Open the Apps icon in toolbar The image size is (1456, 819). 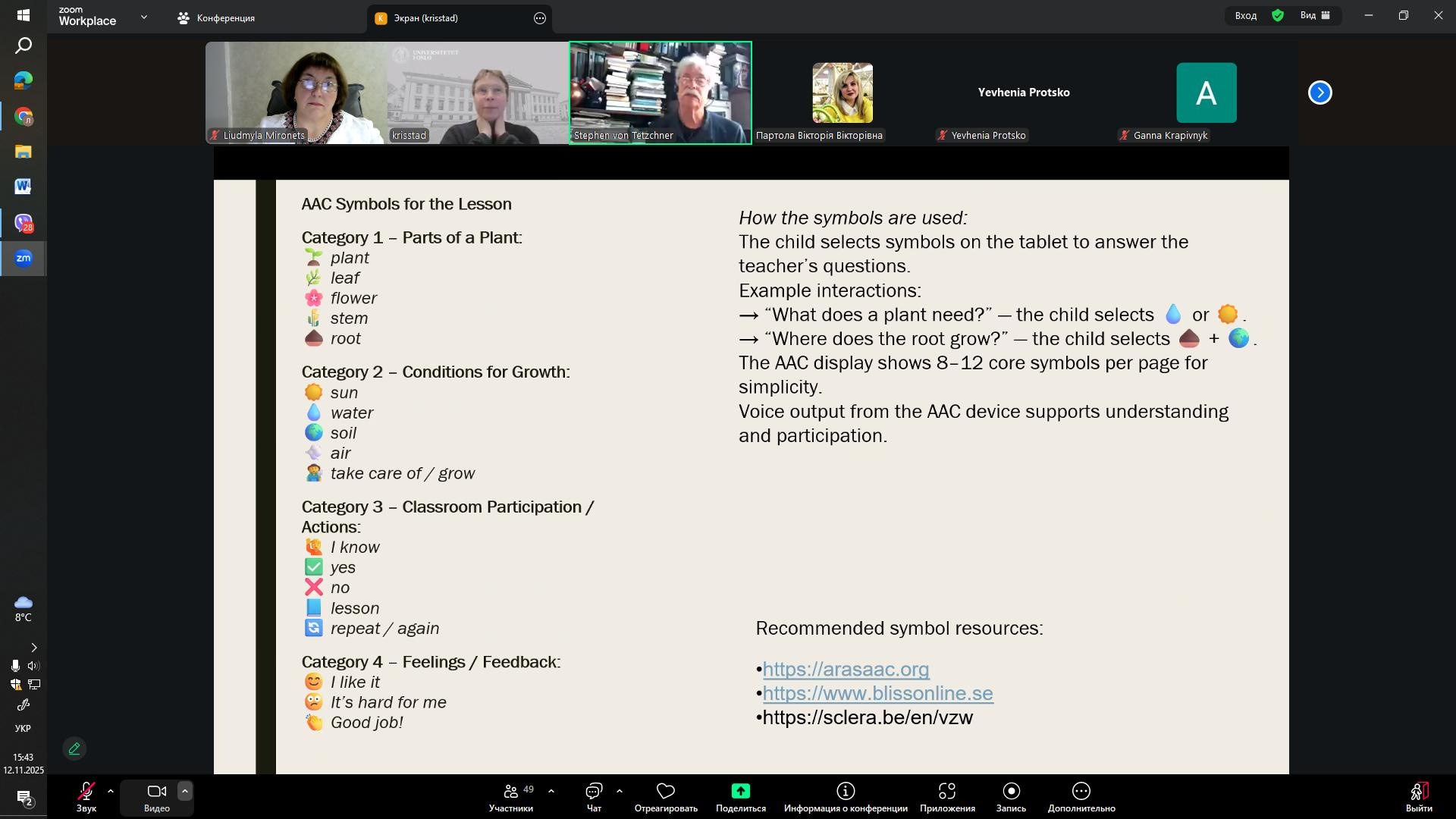click(x=946, y=792)
